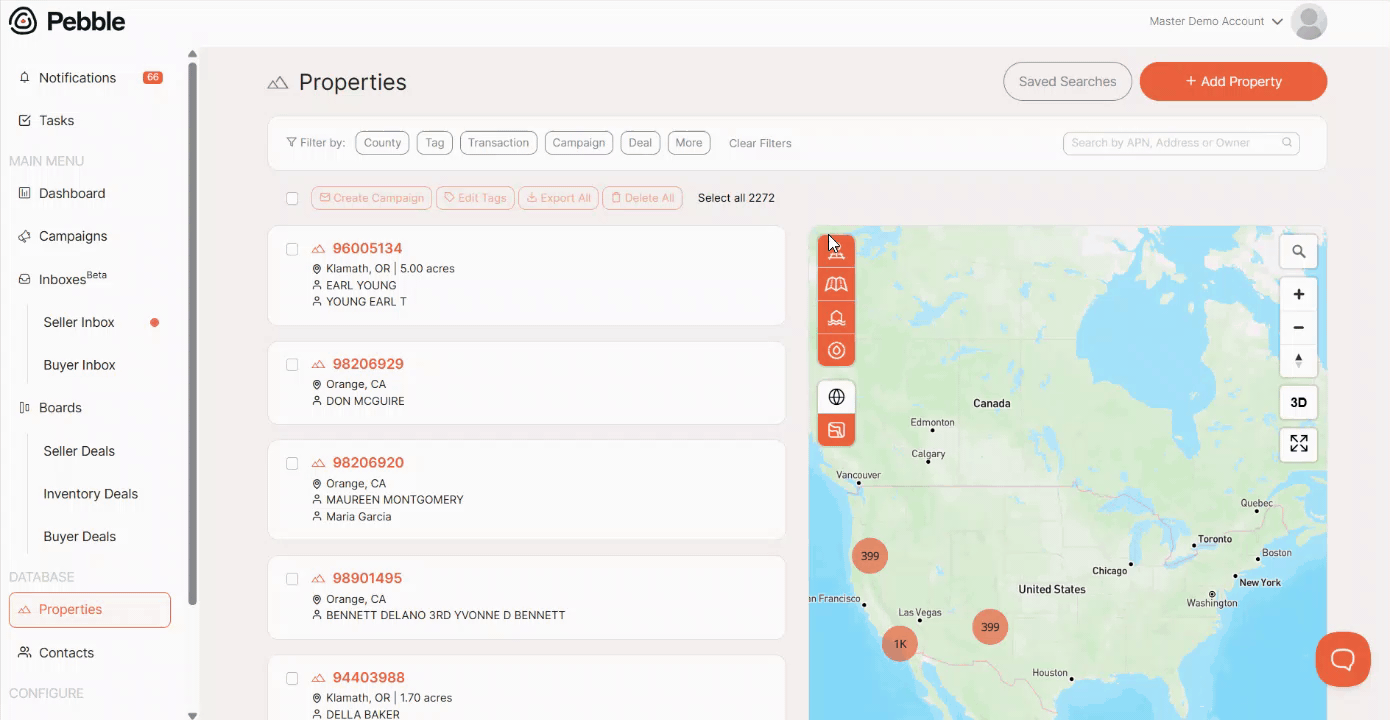1390x720 pixels.
Task: Open property 96005134
Action: (x=367, y=249)
